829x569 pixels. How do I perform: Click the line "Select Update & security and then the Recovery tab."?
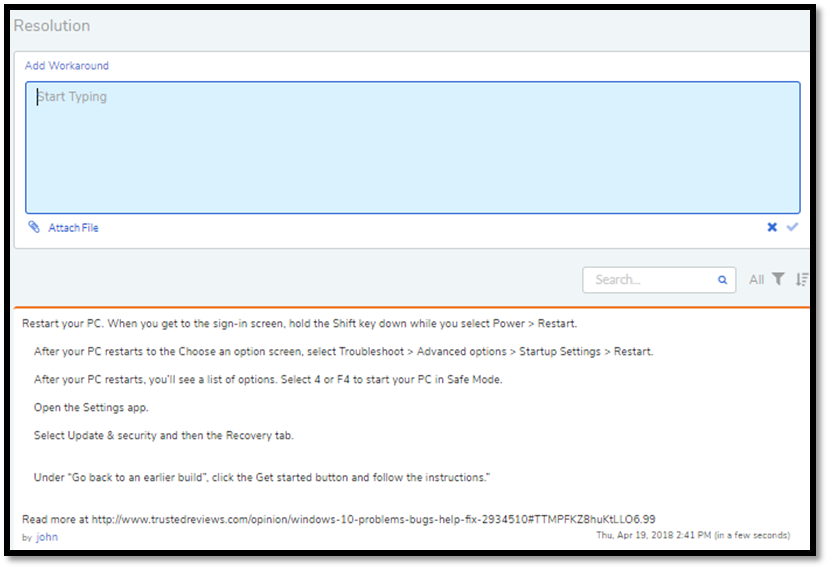click(x=163, y=436)
